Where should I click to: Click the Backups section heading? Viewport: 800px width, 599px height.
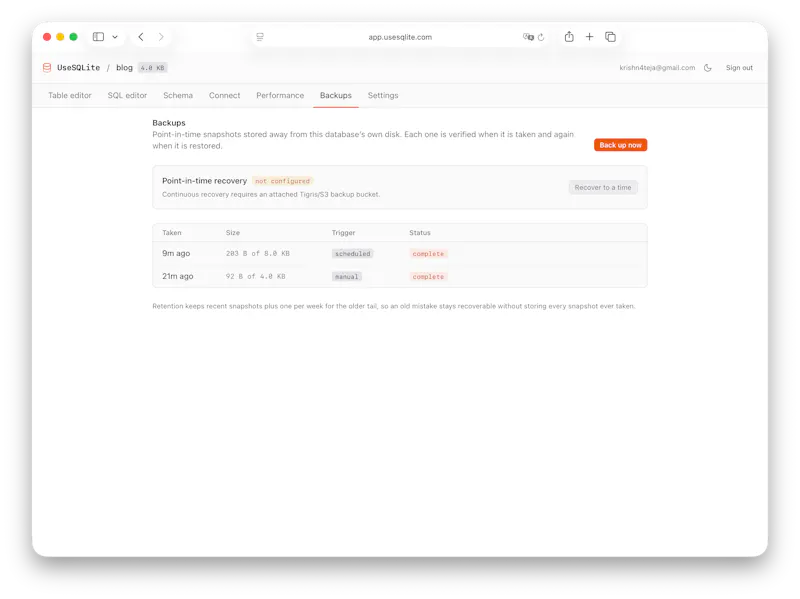click(x=169, y=122)
